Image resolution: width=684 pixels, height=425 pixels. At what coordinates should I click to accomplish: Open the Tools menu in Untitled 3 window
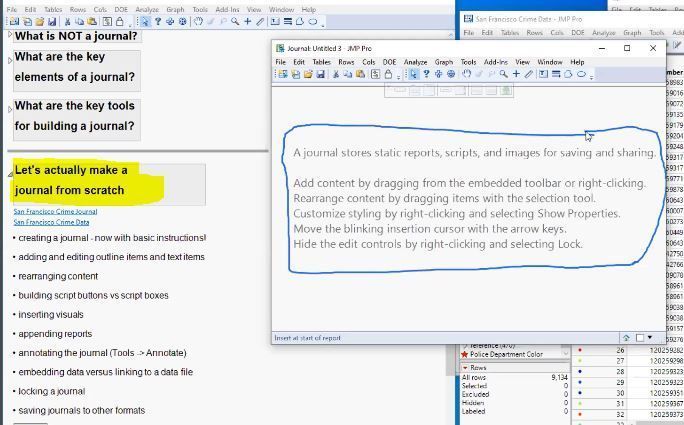pyautogui.click(x=468, y=62)
